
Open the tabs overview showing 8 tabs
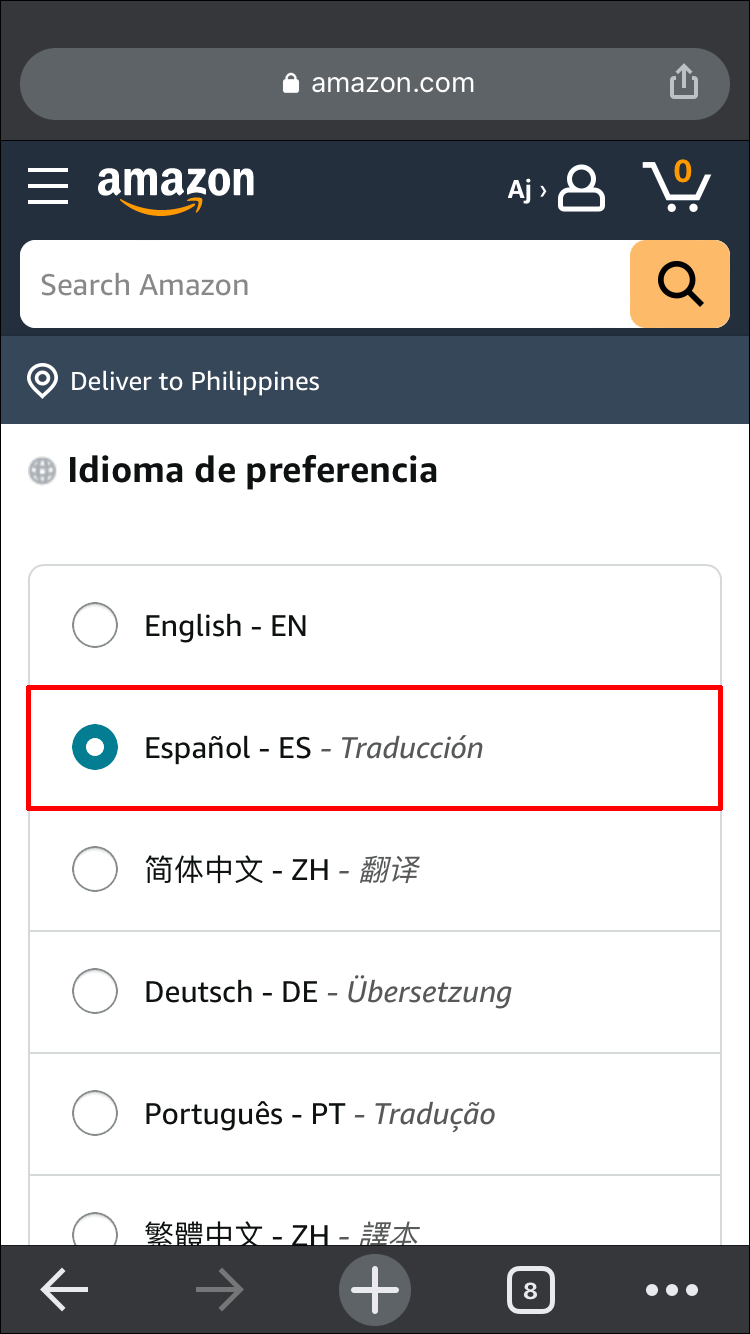click(x=531, y=1290)
